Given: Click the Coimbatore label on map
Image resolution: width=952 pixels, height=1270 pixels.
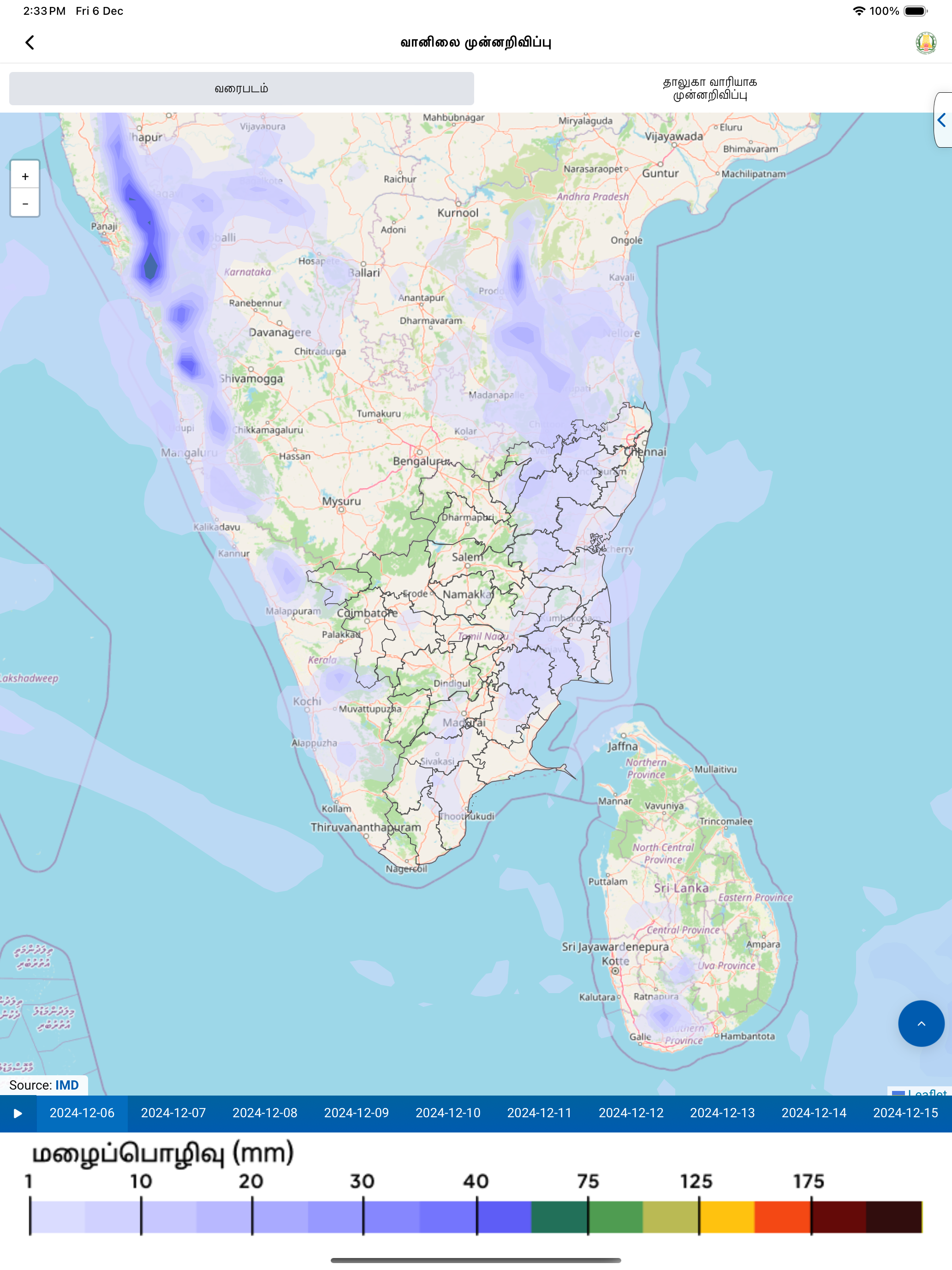Looking at the screenshot, I should [367, 613].
